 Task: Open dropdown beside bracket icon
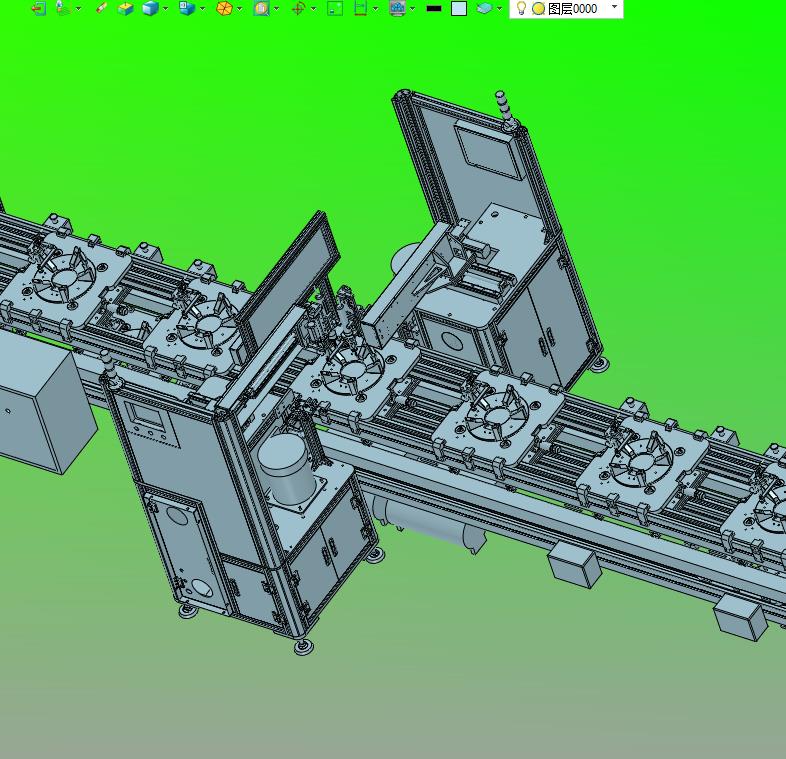point(376,9)
